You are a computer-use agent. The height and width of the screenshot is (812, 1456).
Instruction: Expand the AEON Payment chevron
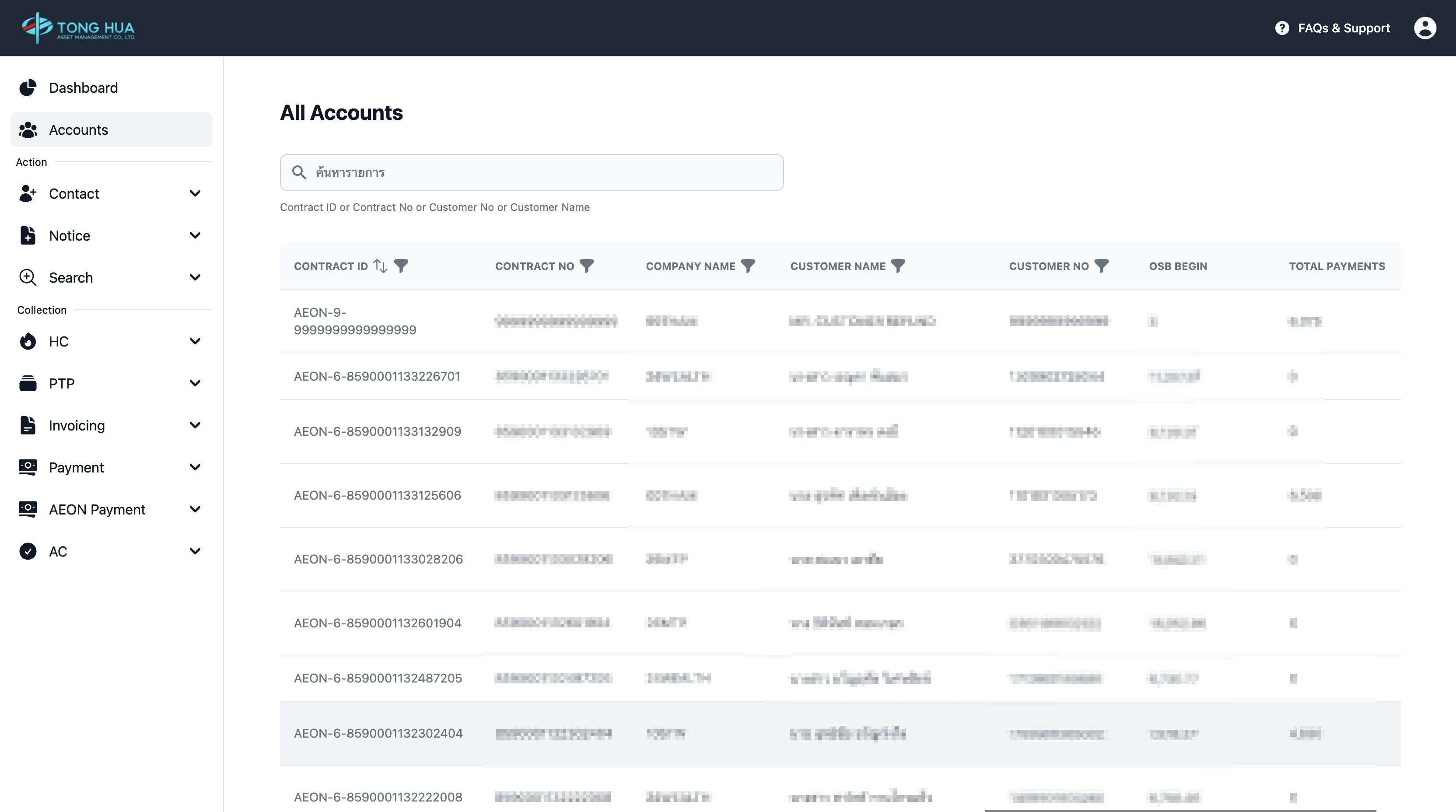tap(195, 509)
